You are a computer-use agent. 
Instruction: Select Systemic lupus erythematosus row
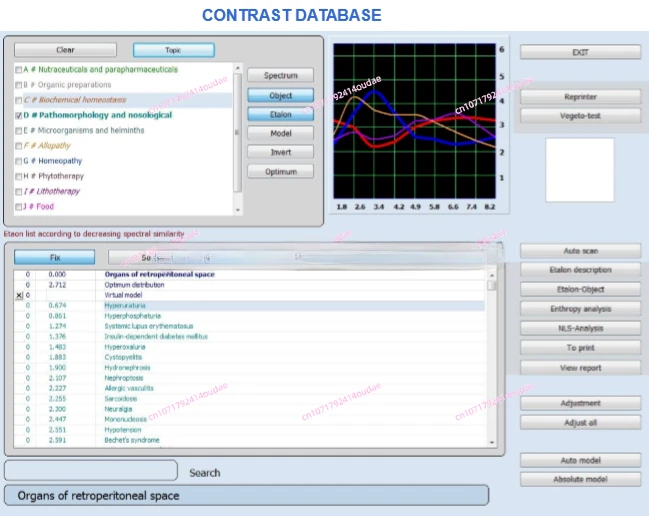coord(250,326)
